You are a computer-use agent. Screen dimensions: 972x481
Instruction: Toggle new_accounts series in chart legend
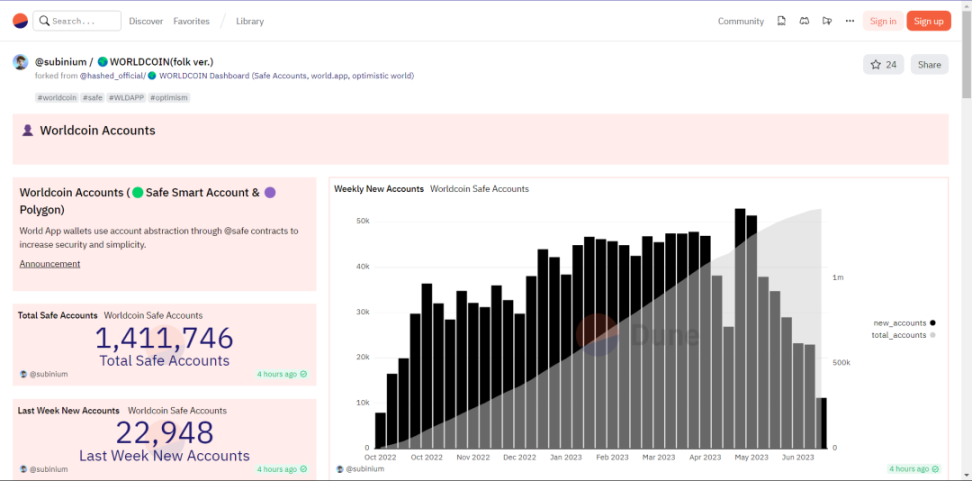903,323
